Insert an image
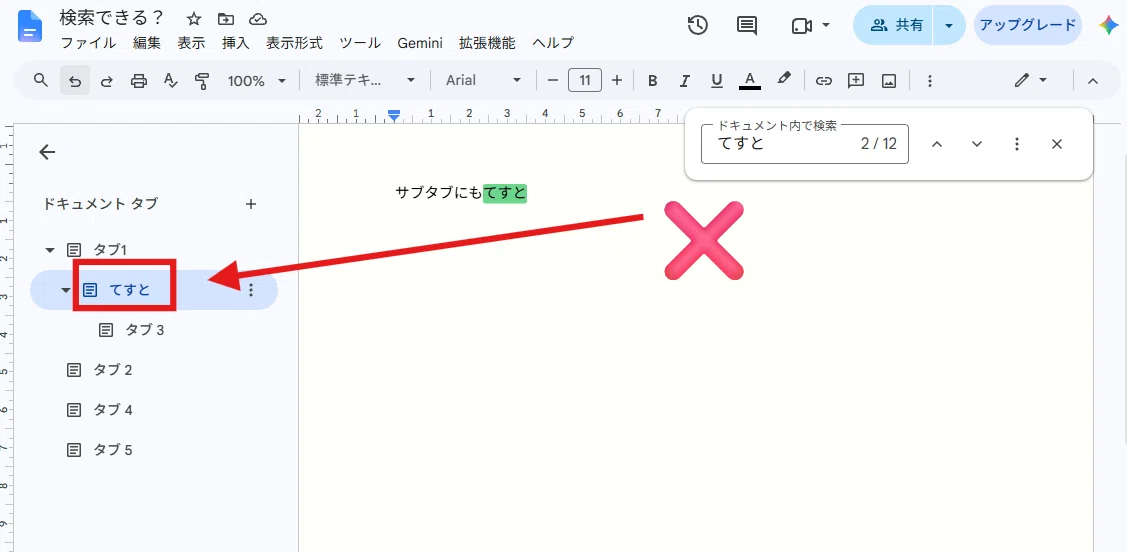Viewport: 1127px width, 552px height. click(x=889, y=80)
